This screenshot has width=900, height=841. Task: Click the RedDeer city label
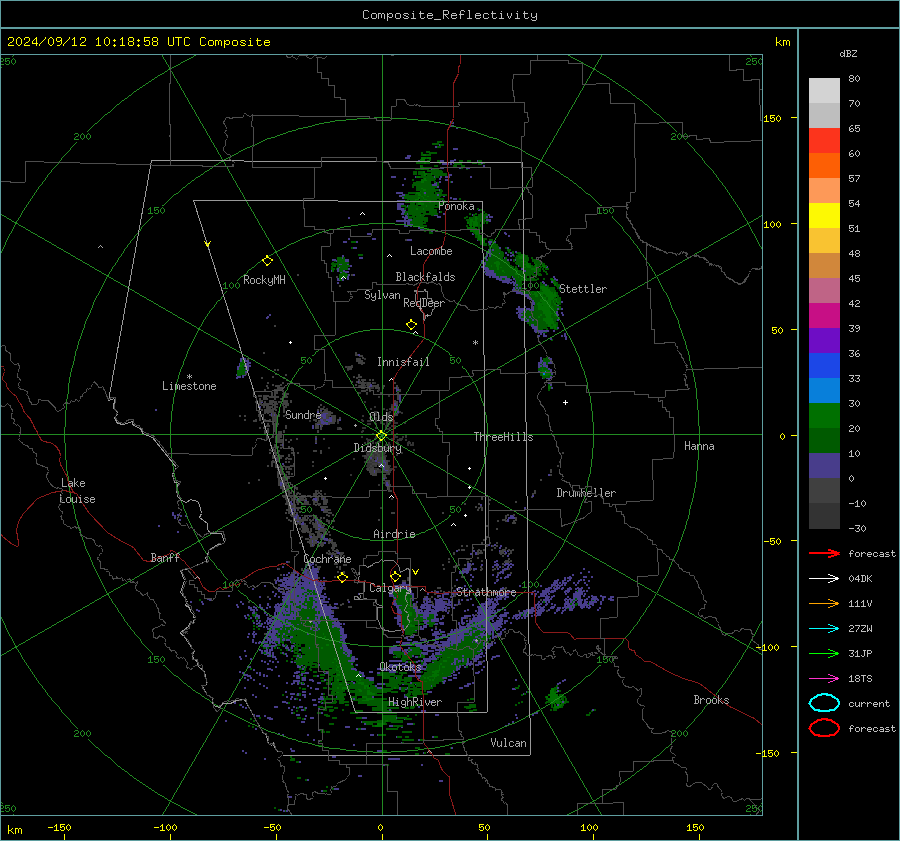click(424, 303)
